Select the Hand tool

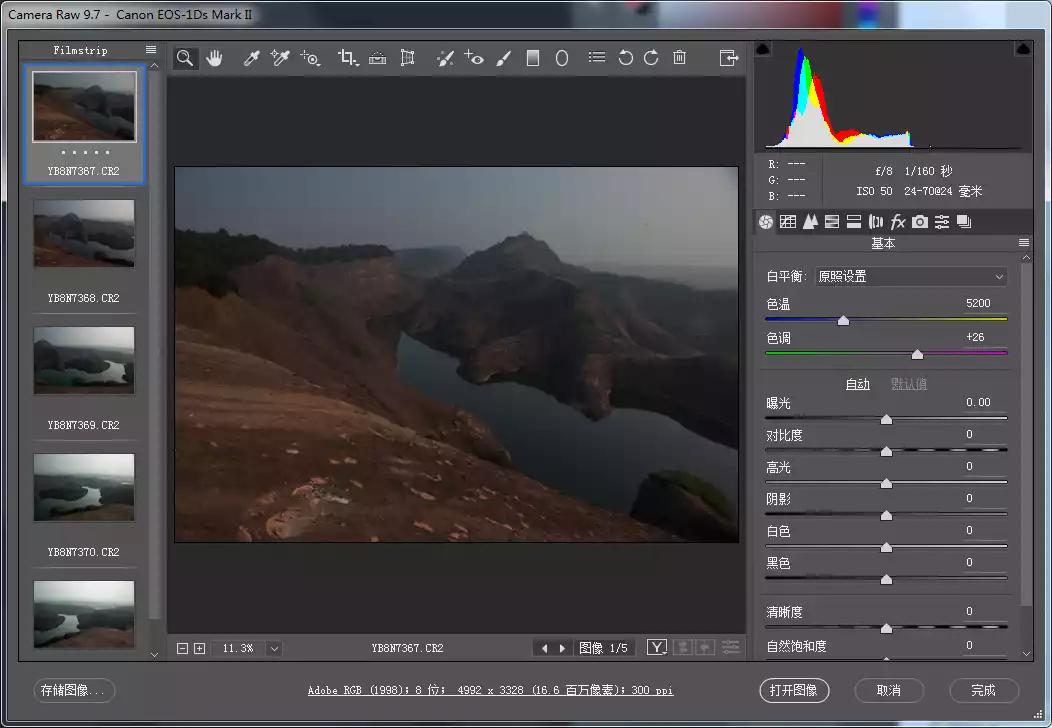click(214, 59)
